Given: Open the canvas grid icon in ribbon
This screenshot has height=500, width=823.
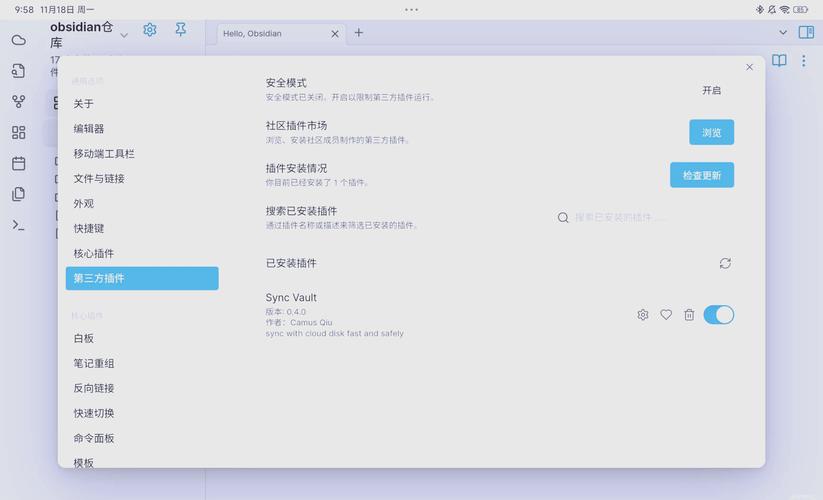Looking at the screenshot, I should pos(18,132).
